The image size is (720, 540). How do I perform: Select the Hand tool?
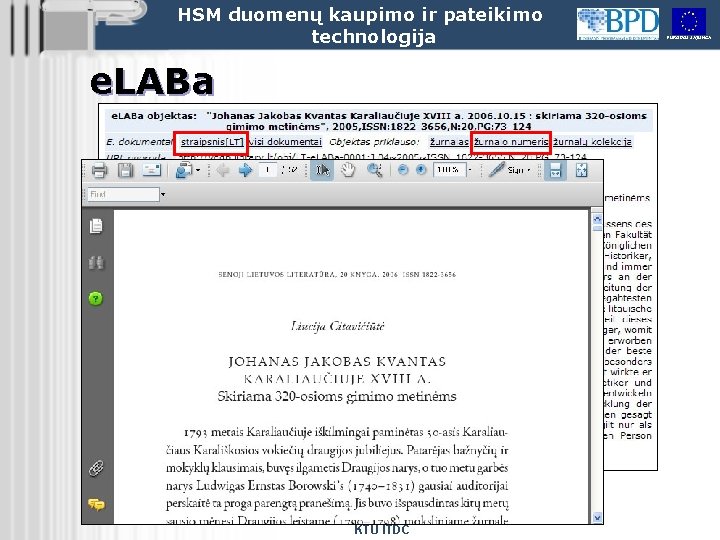point(348,170)
